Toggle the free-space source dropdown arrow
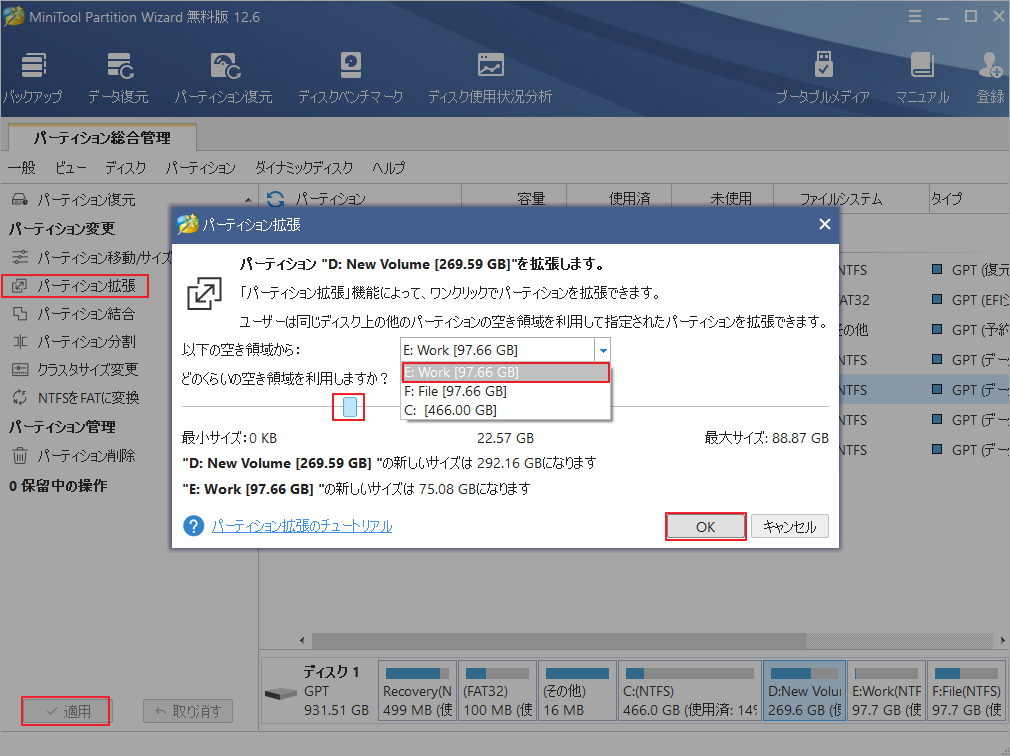Viewport: 1010px width, 756px height. pyautogui.click(x=603, y=350)
